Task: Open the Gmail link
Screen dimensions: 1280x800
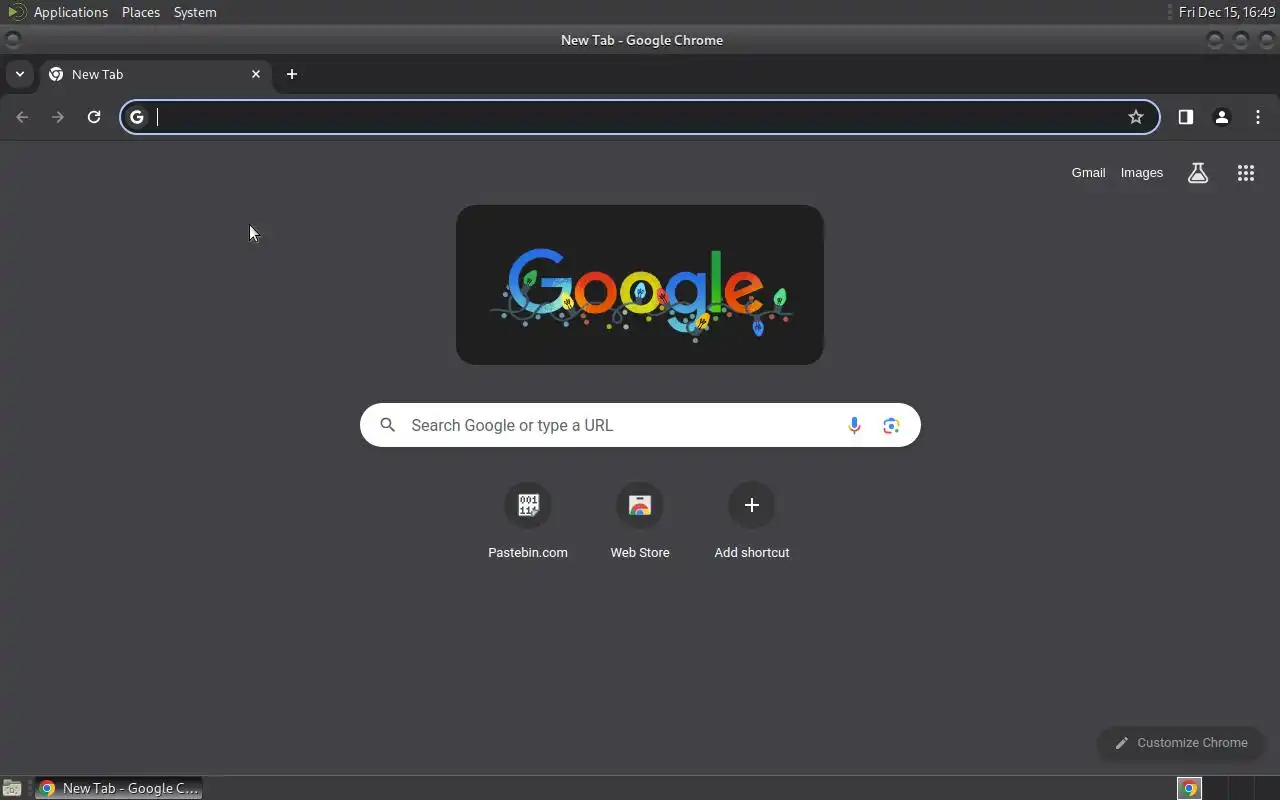Action: click(x=1088, y=173)
